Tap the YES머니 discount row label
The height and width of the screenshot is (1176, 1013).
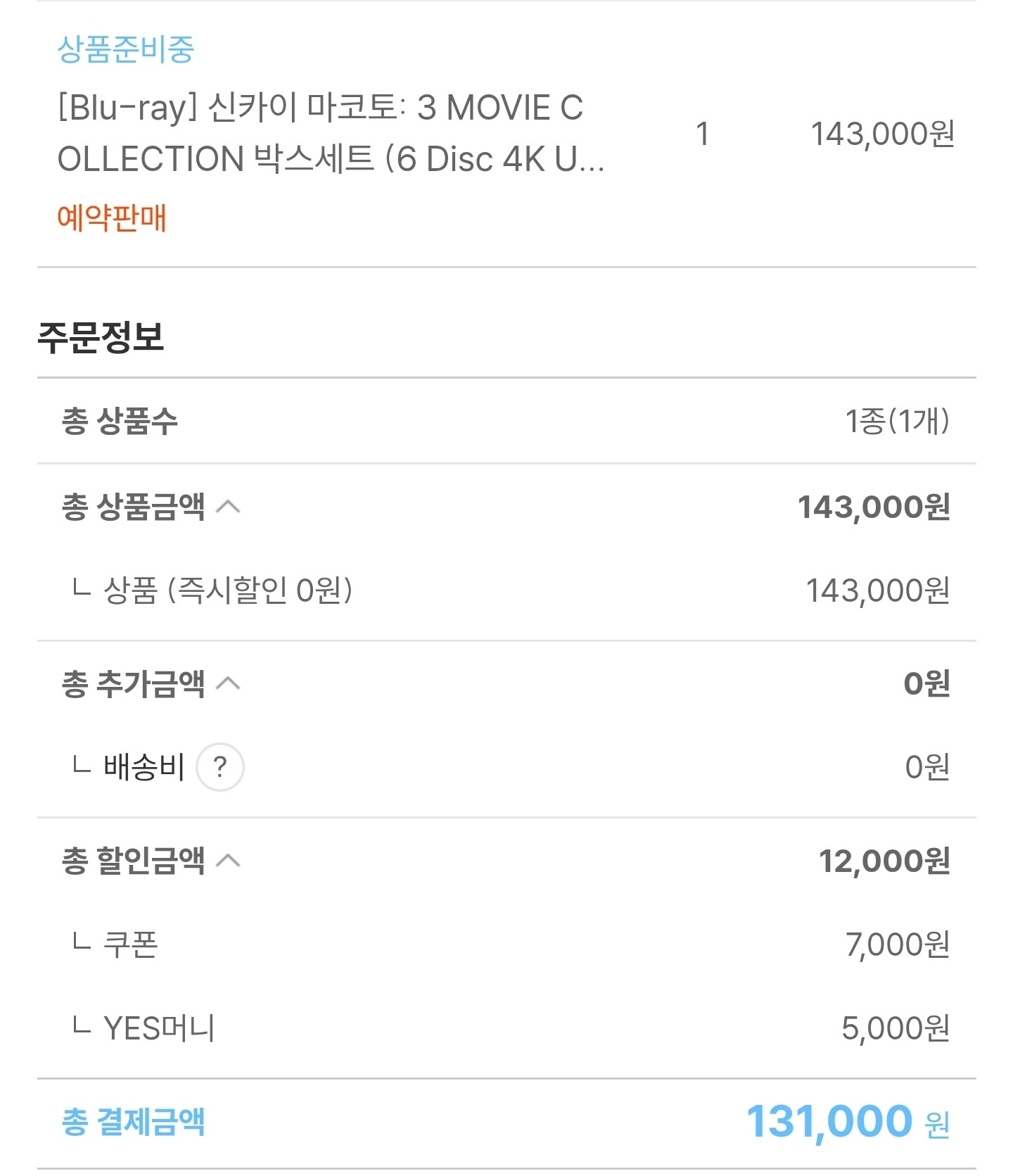(159, 1028)
